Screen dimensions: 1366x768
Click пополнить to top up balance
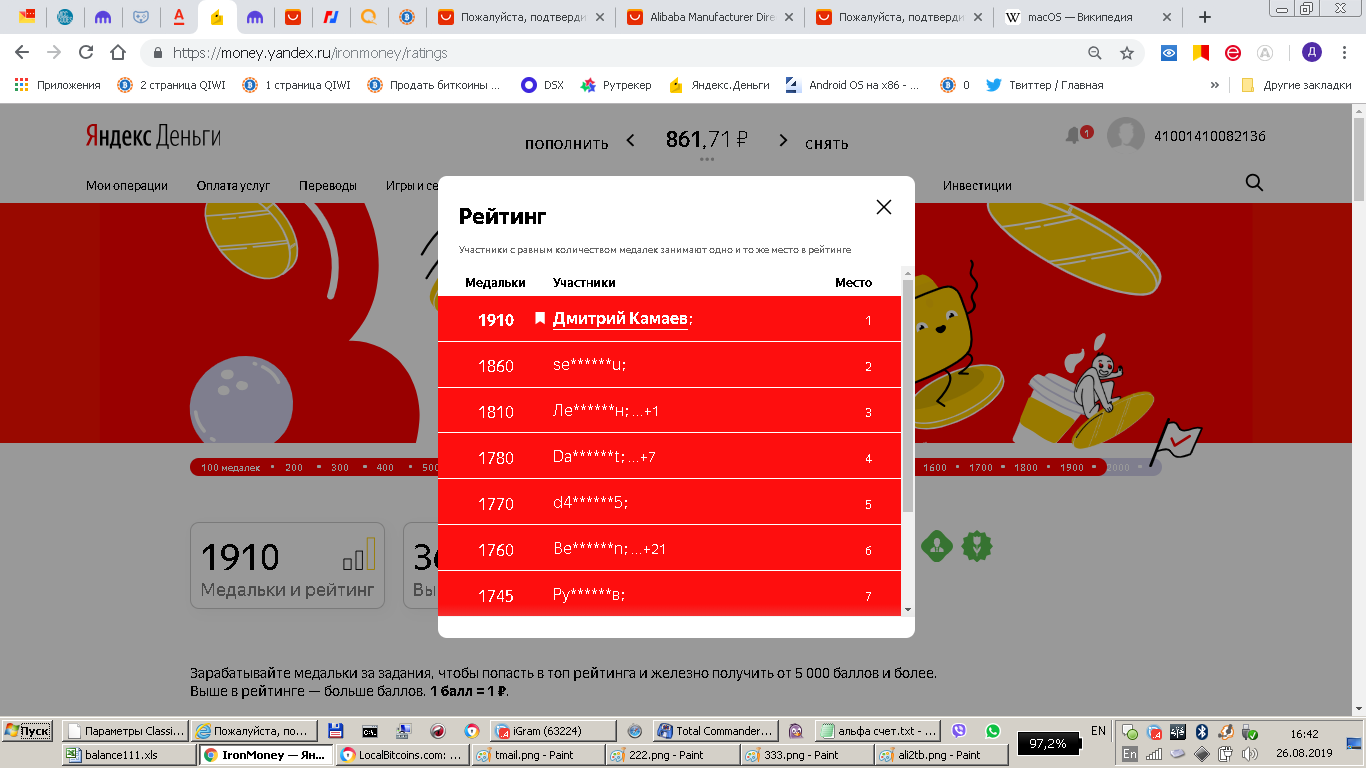click(566, 143)
